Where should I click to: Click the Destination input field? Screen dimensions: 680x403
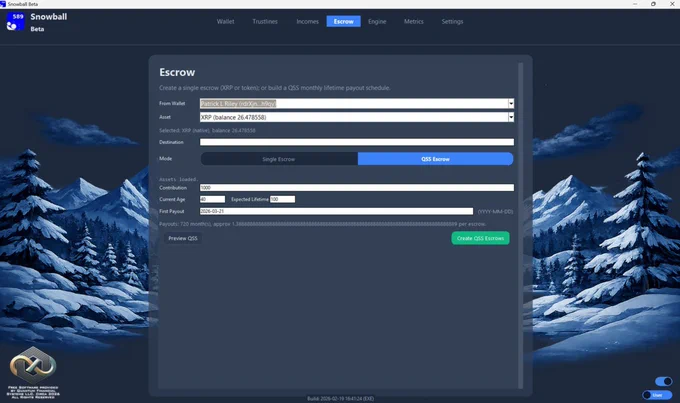coord(356,142)
